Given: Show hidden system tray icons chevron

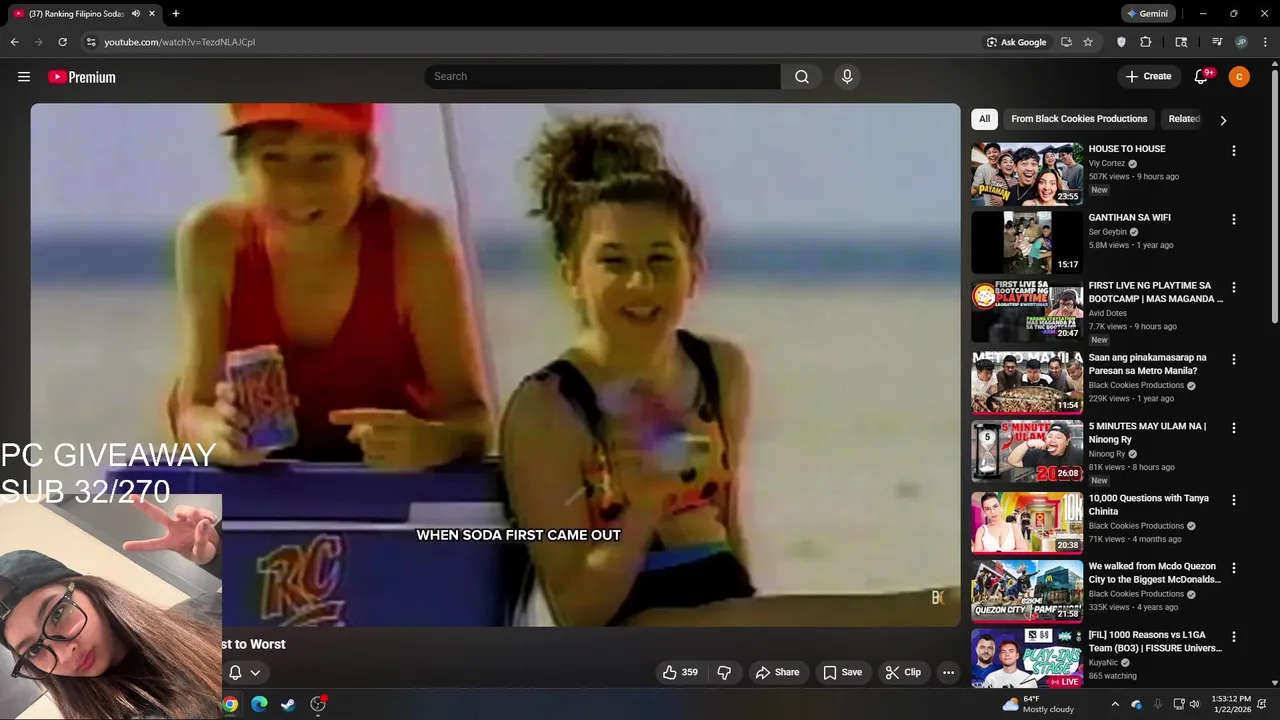Looking at the screenshot, I should [1115, 704].
